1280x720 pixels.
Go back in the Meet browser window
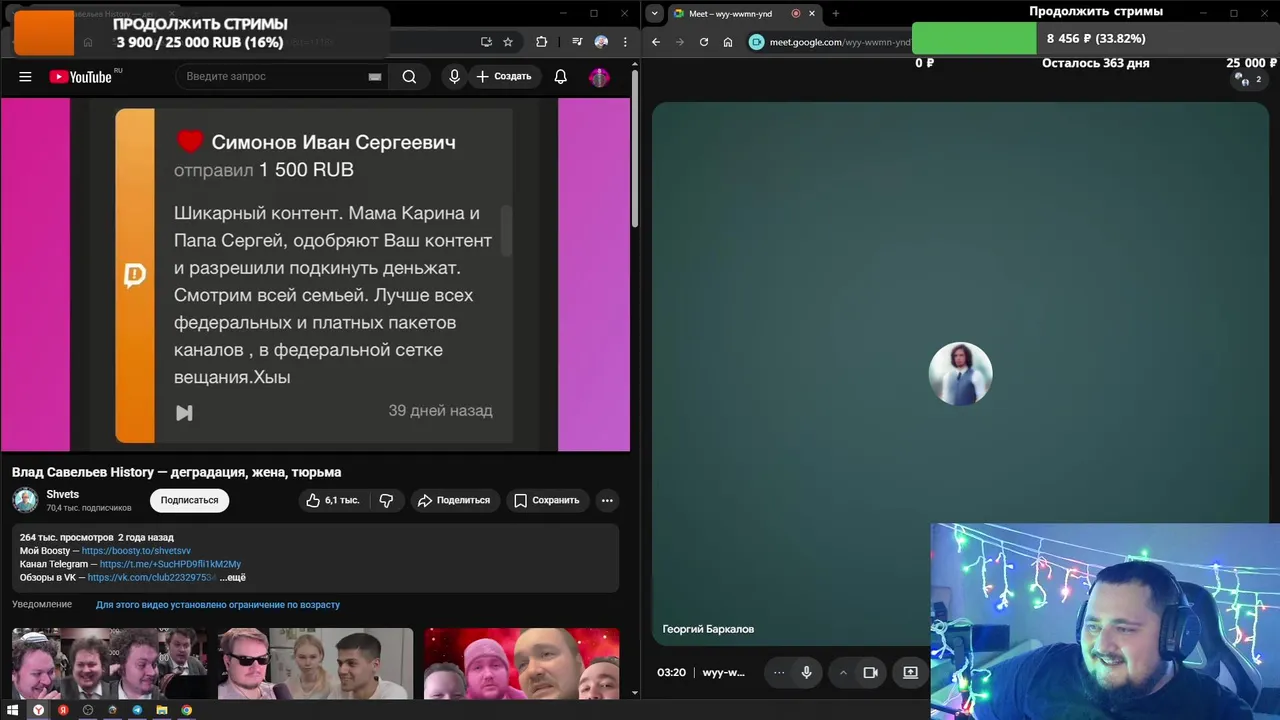(656, 42)
